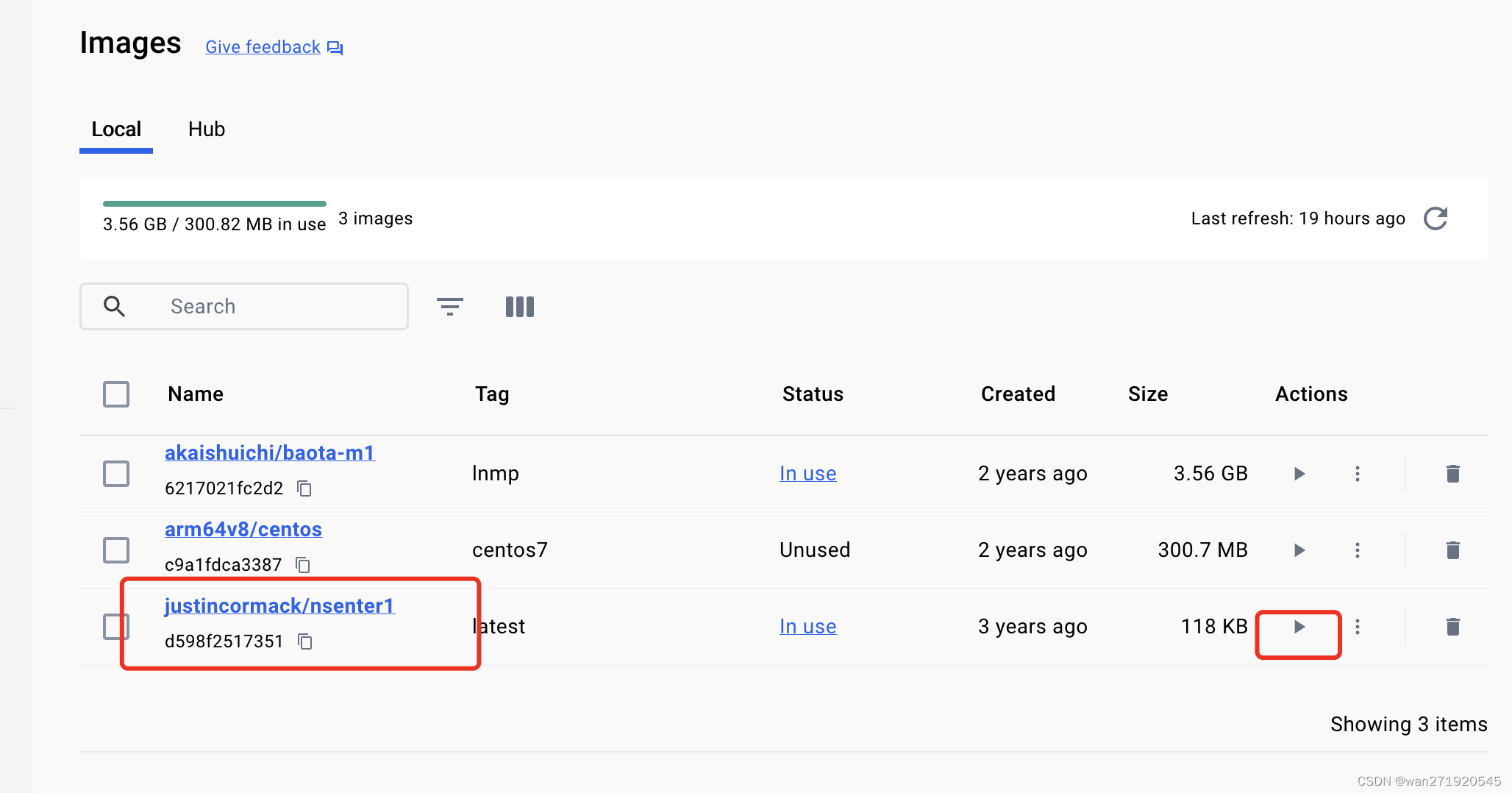Open more actions for akaishuichi/baota-m1

(x=1358, y=474)
